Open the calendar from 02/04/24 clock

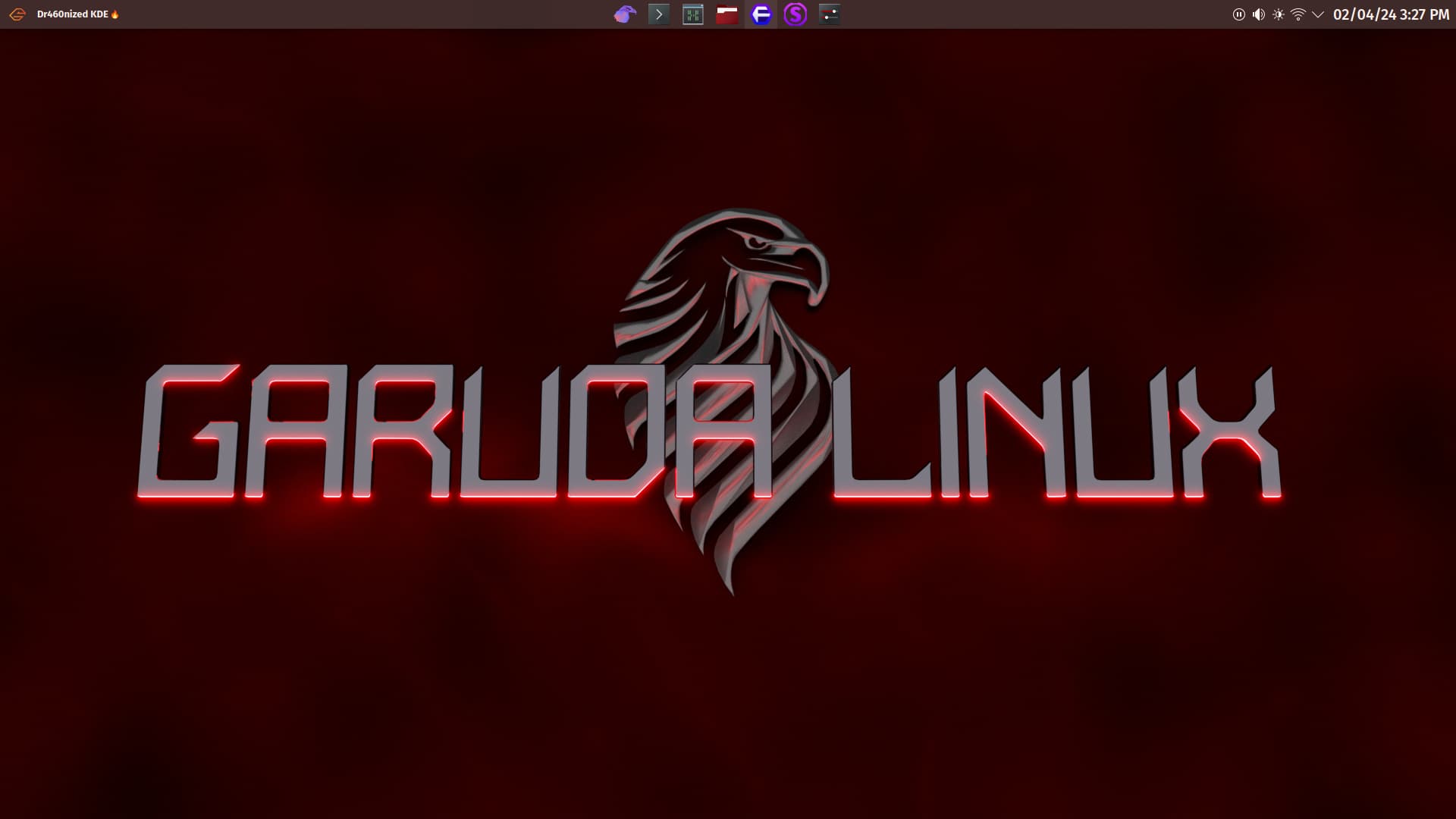click(1392, 14)
